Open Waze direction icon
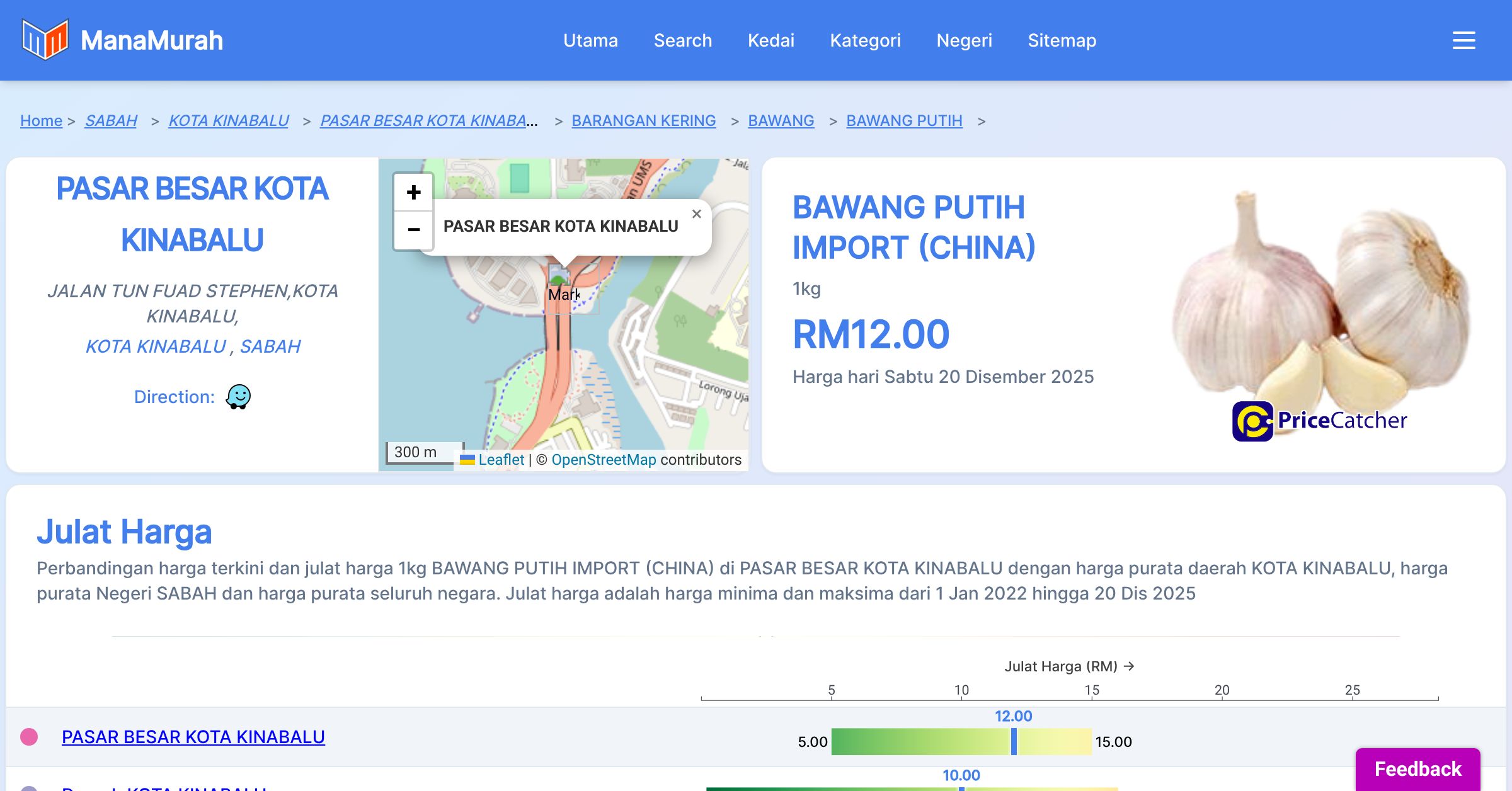Viewport: 1512px width, 791px height. (x=238, y=397)
